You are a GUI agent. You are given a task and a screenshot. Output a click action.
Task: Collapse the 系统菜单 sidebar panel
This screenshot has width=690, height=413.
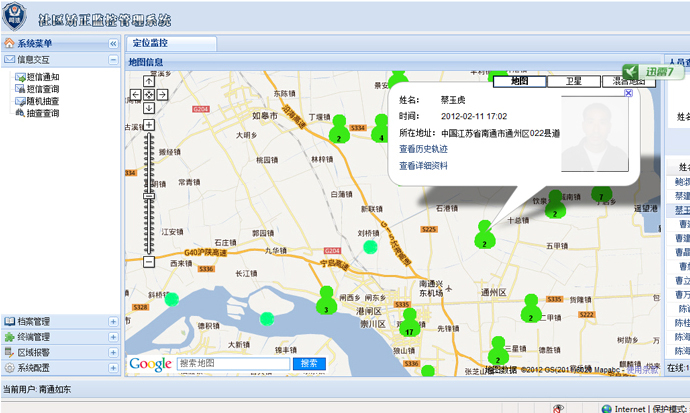pyautogui.click(x=113, y=44)
